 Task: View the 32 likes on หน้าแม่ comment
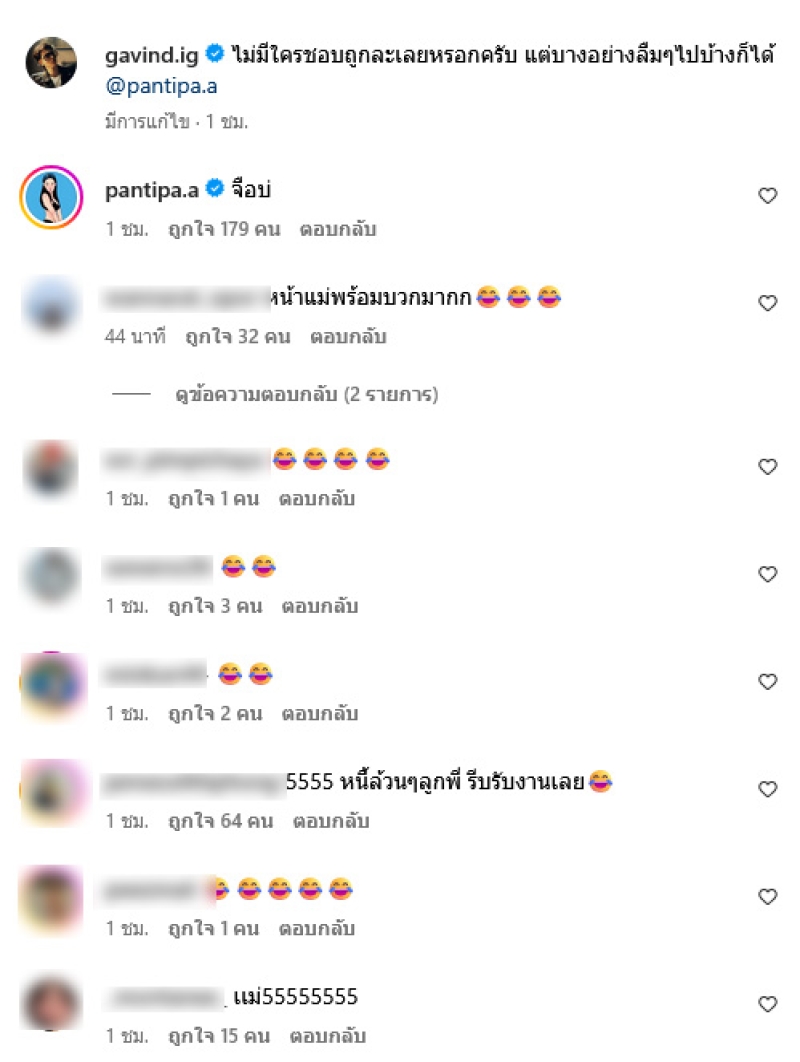click(238, 336)
